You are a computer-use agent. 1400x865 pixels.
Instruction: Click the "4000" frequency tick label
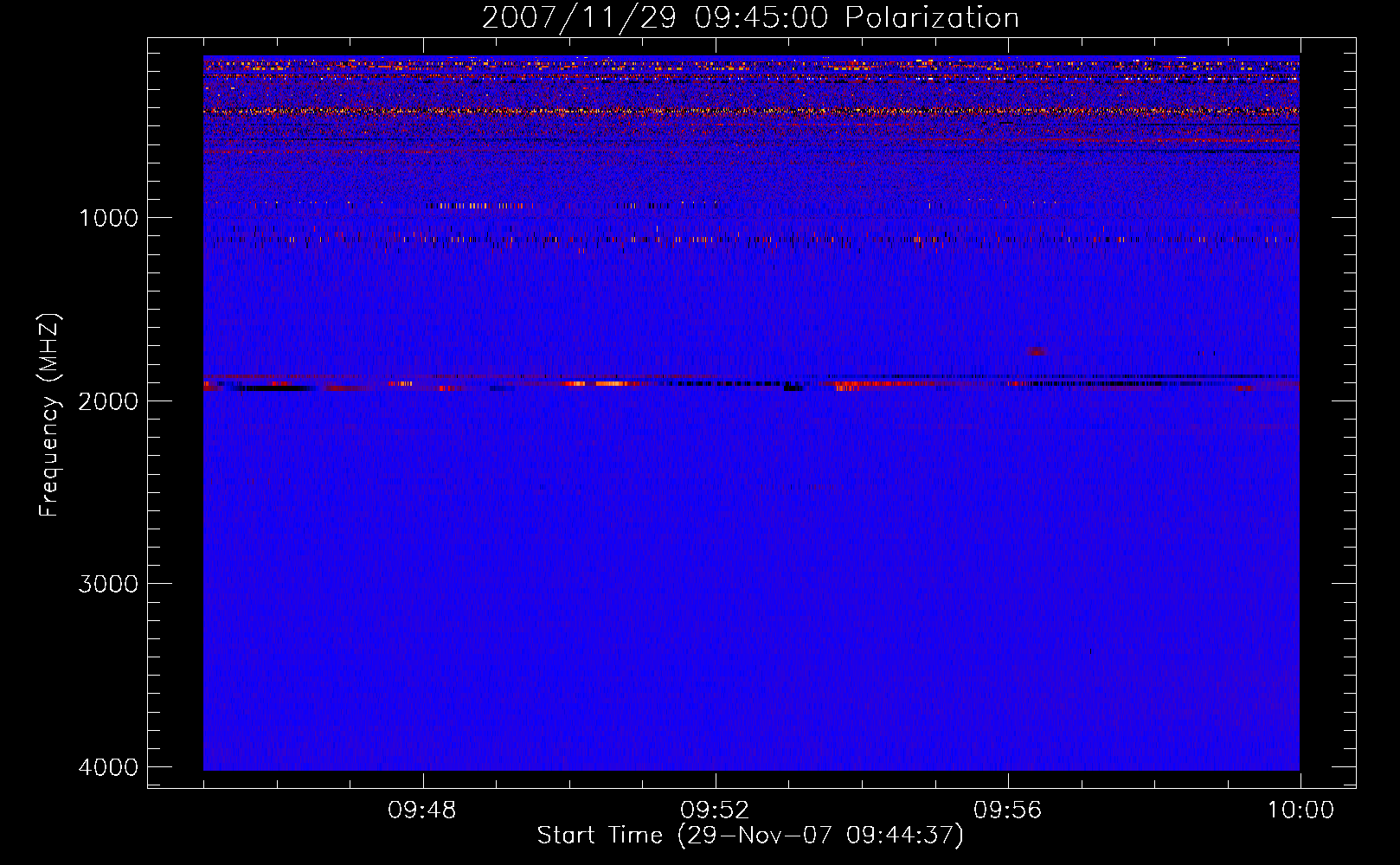[x=108, y=767]
